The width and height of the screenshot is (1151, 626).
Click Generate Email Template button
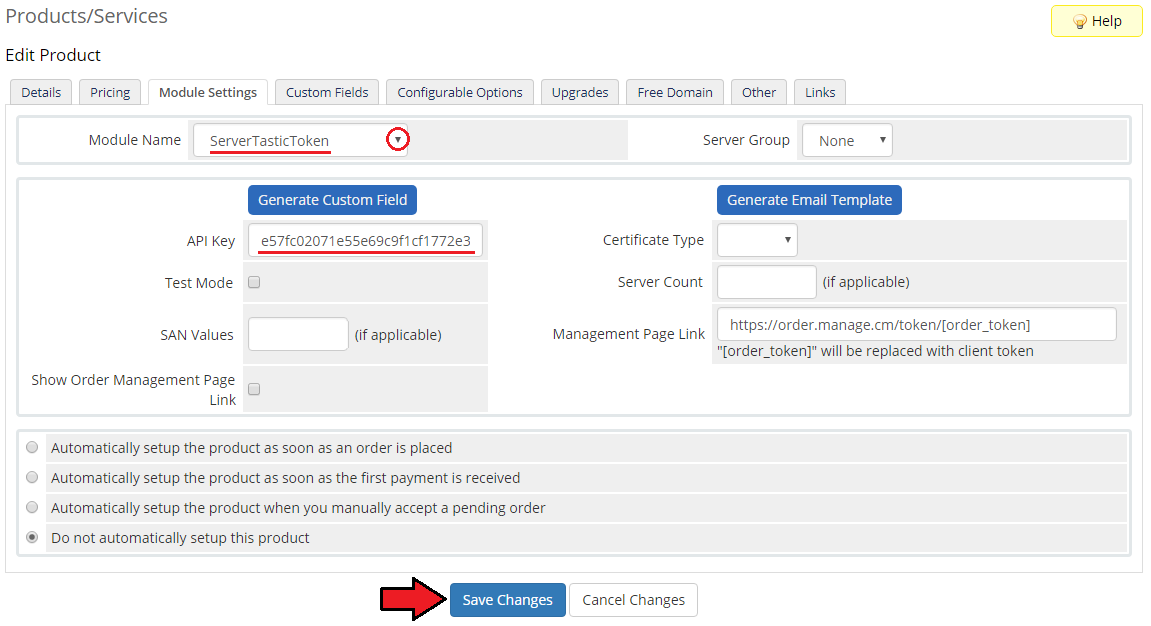(x=809, y=200)
